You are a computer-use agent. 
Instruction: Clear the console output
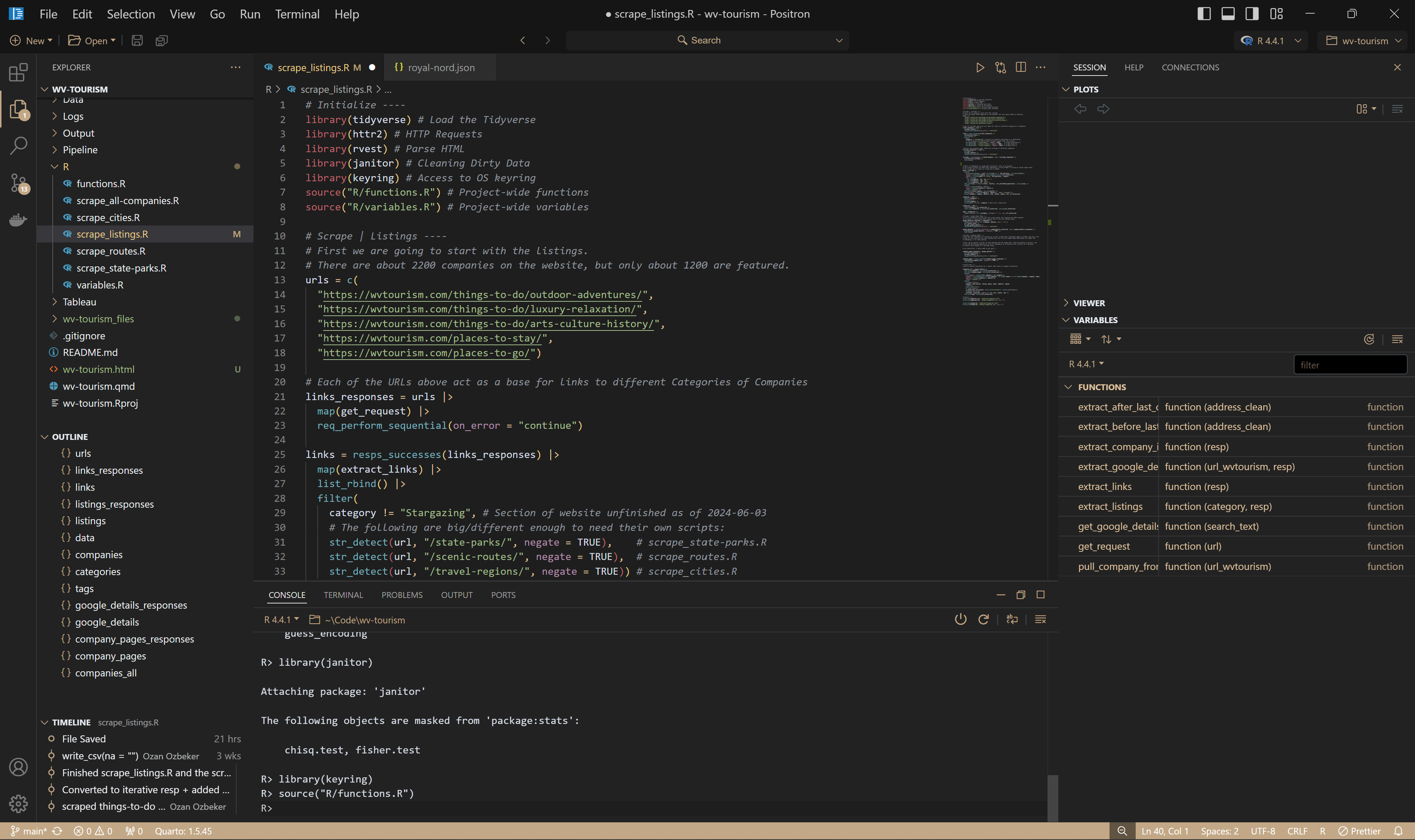coord(1040,619)
